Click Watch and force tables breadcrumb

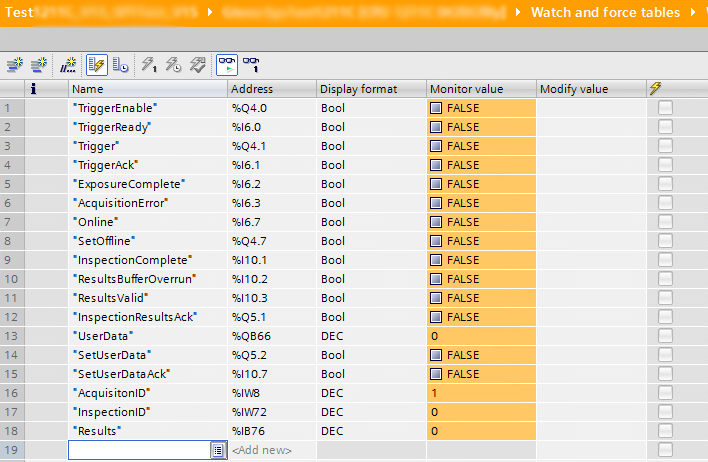tap(605, 13)
